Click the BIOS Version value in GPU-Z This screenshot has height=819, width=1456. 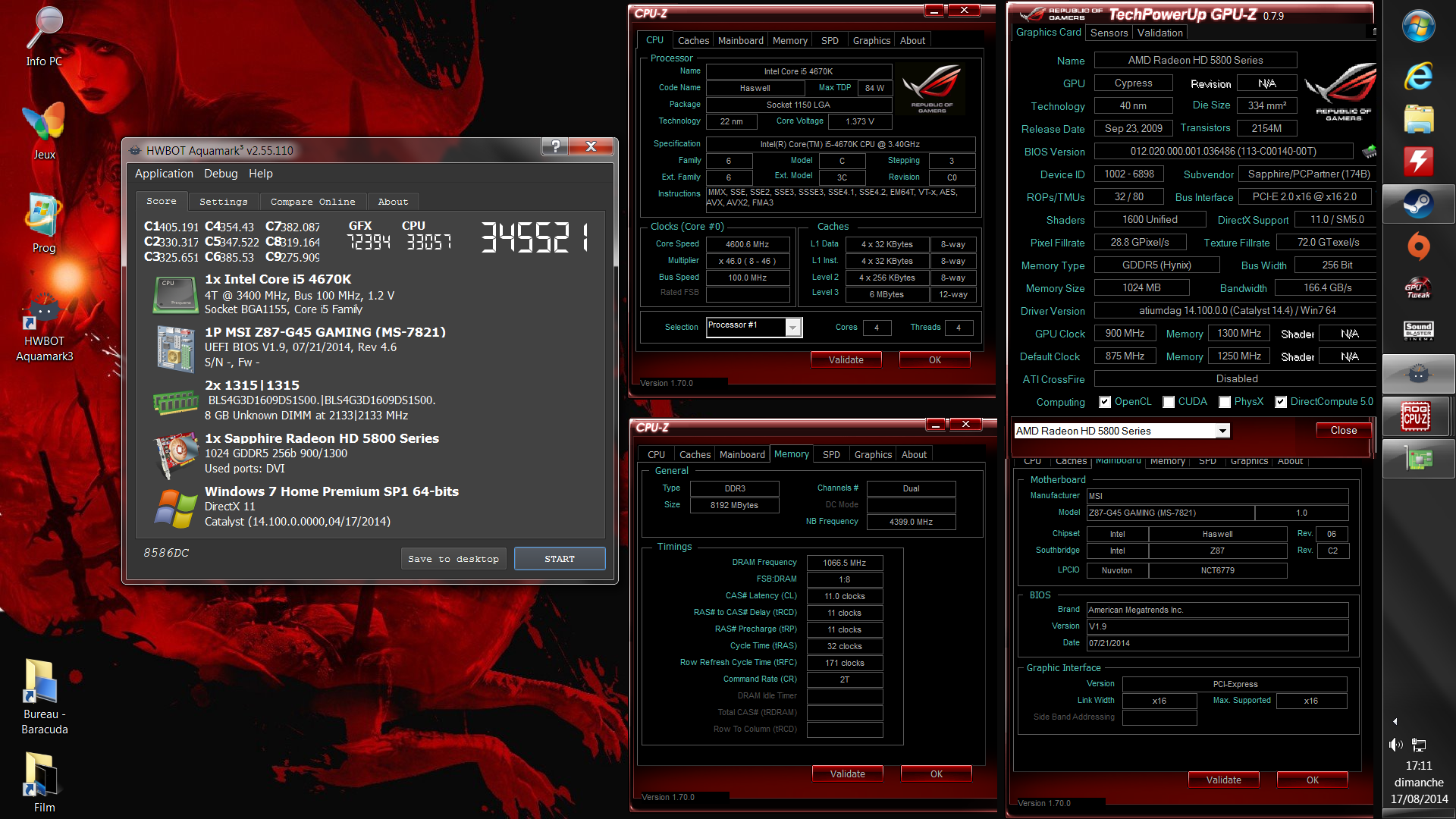pos(1222,152)
